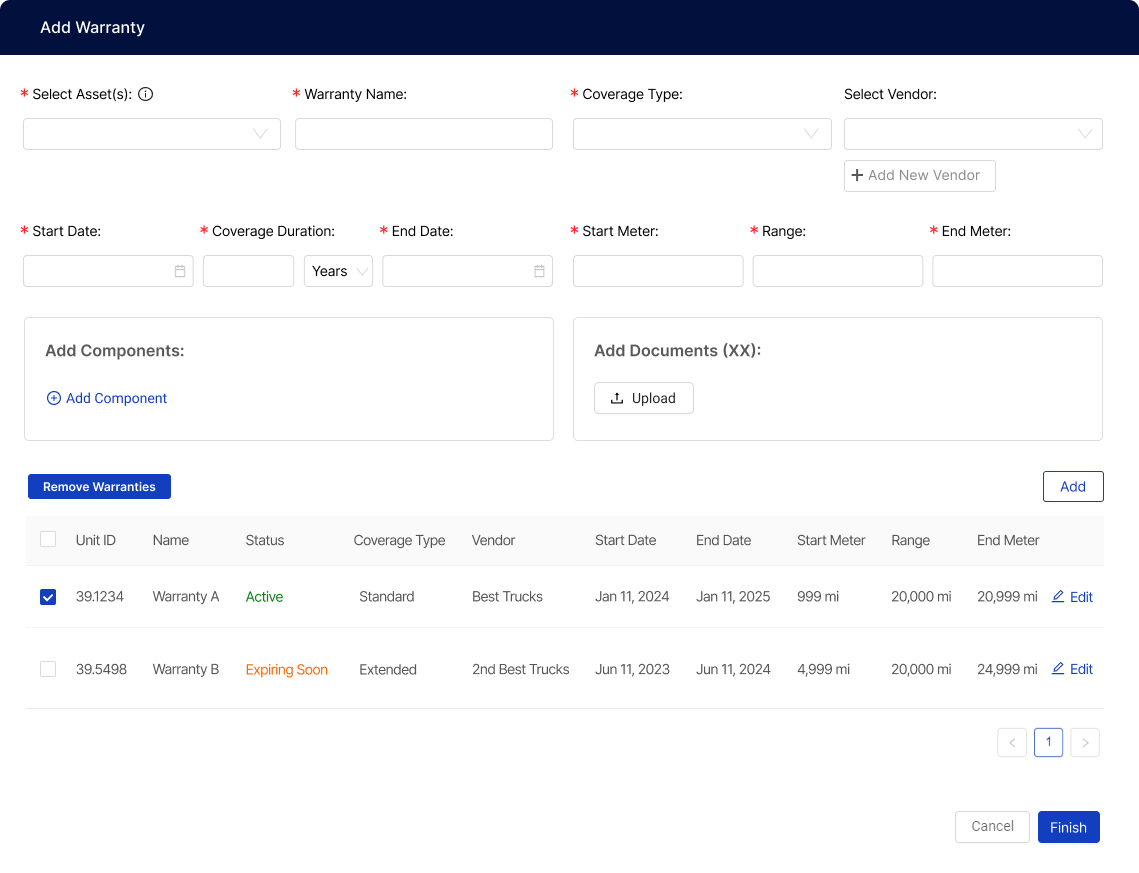Screen dimensions: 1139x873
Task: Click the pencil edit icon for Warranty A
Action: pos(1058,597)
